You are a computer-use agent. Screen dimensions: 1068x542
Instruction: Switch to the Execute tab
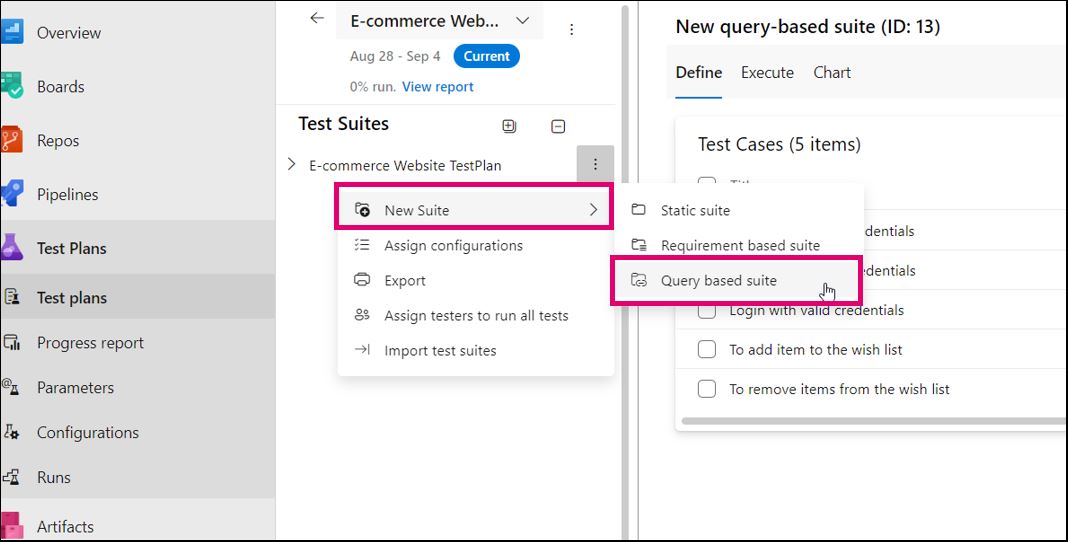[767, 73]
